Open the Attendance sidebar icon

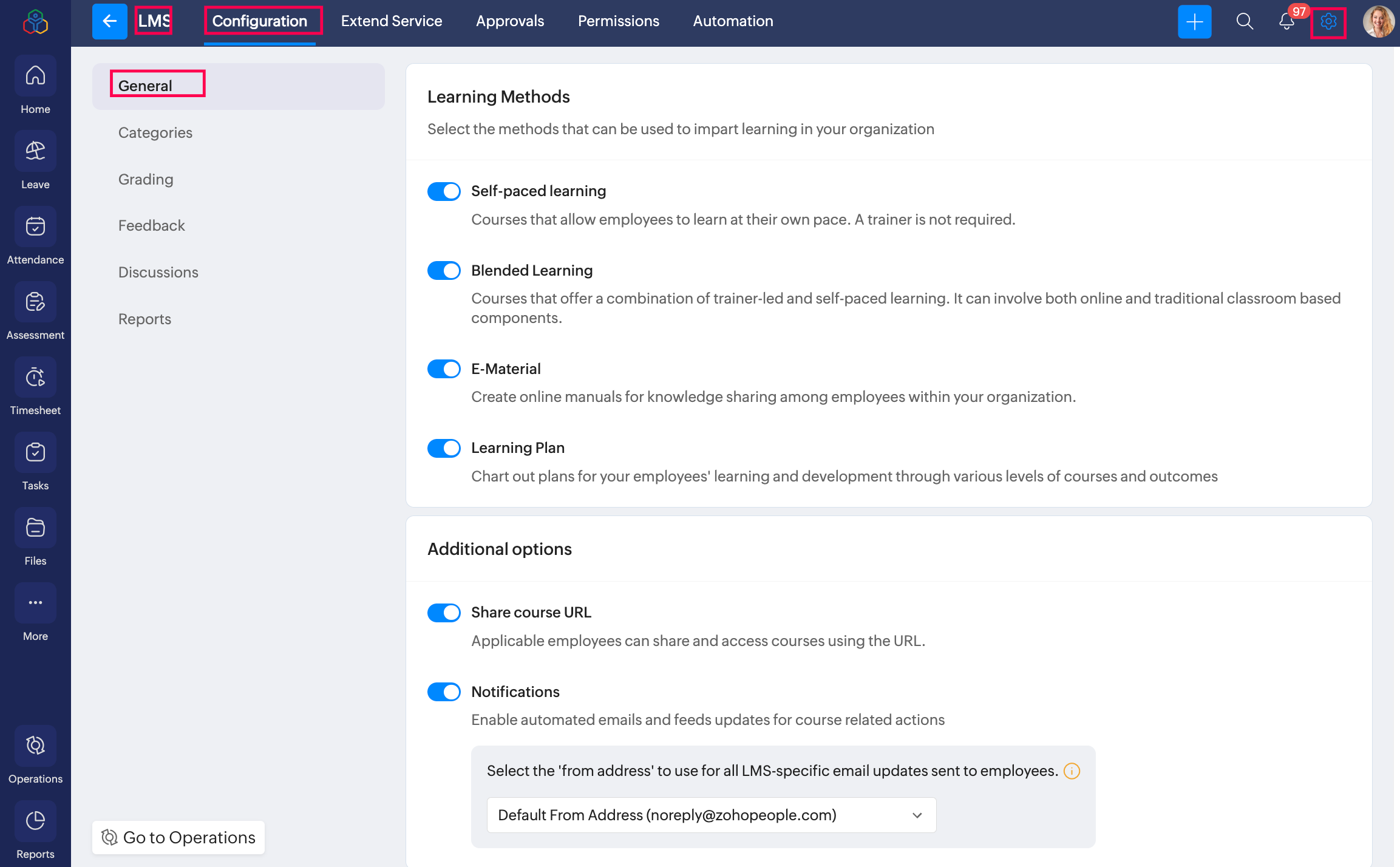tap(35, 226)
